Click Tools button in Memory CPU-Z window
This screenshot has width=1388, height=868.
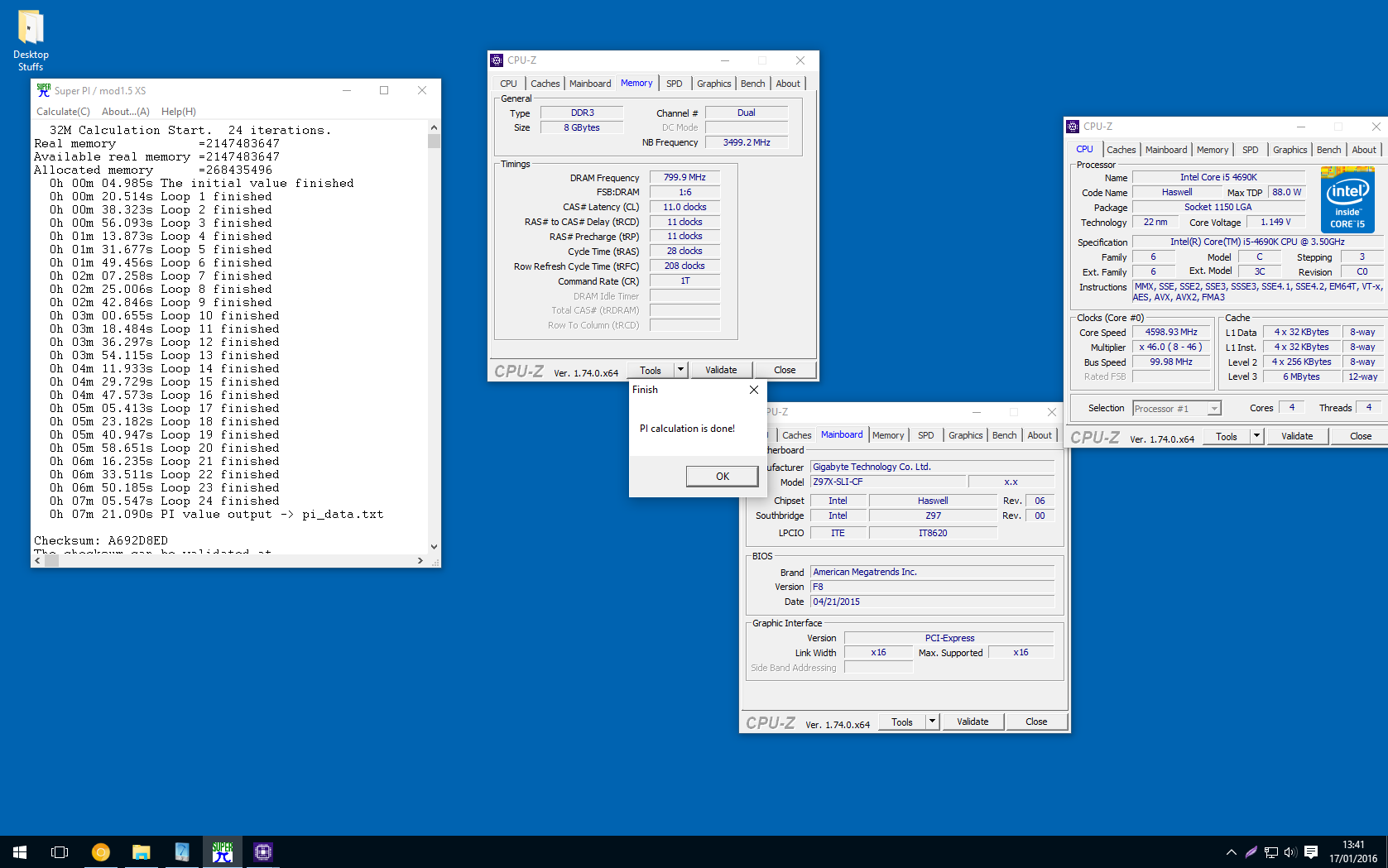click(x=651, y=370)
